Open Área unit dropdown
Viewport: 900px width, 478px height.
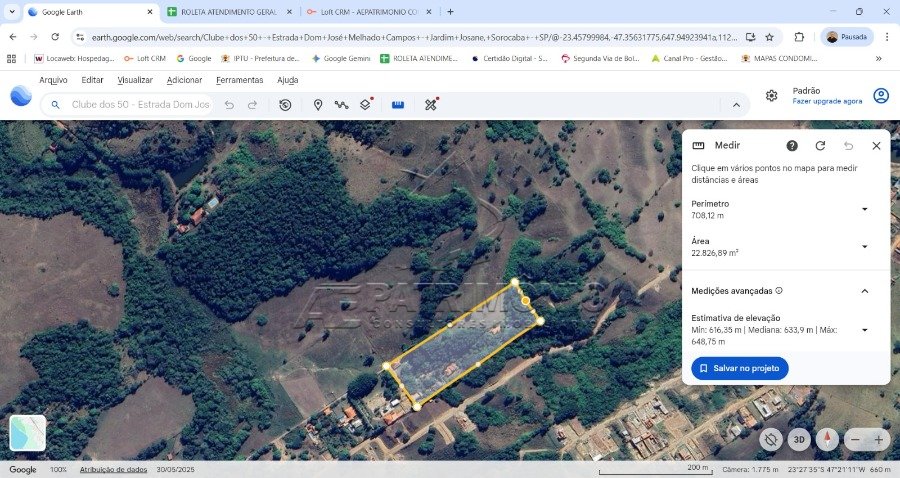pos(864,247)
